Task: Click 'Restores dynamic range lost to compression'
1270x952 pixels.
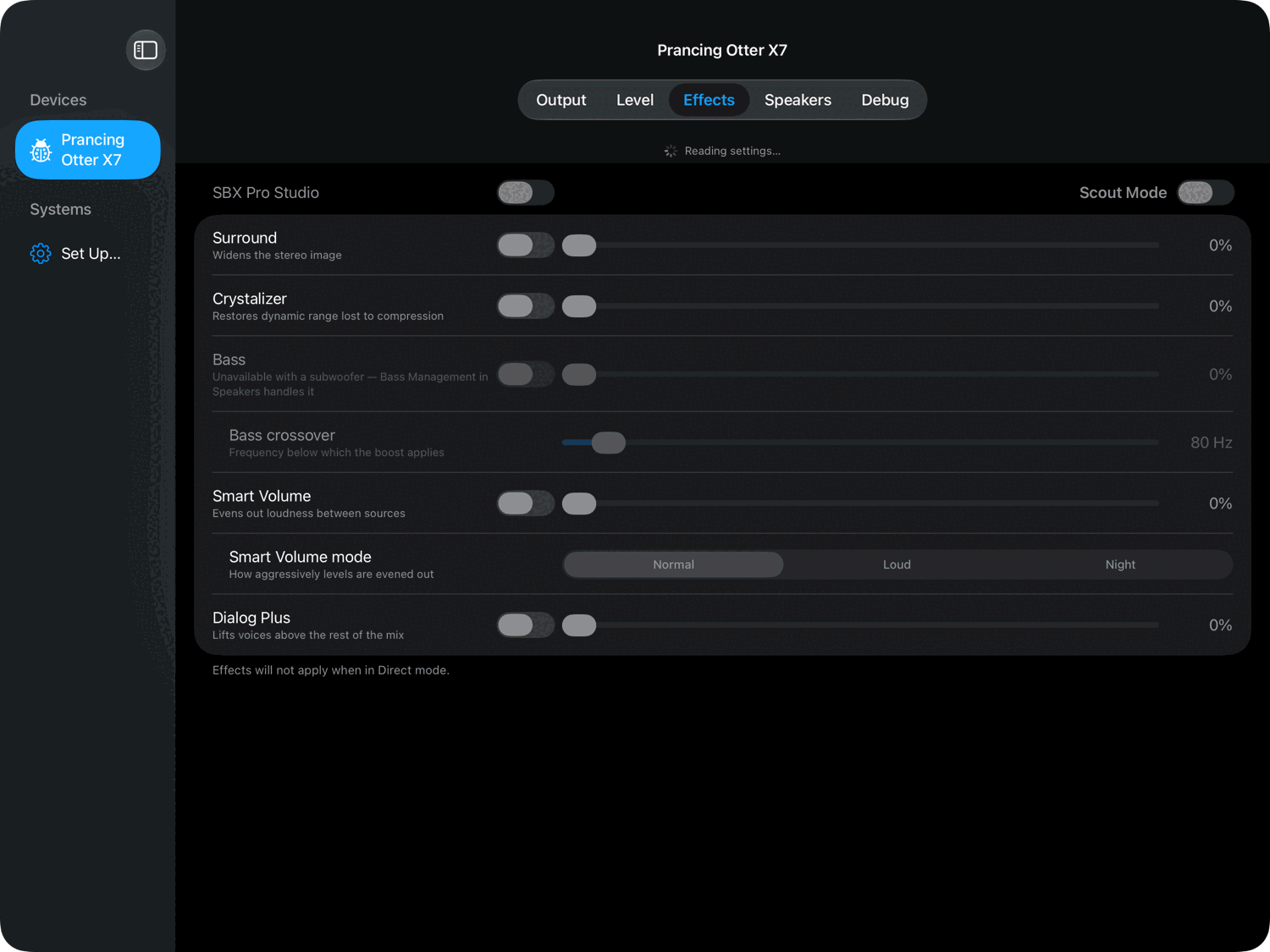Action: [328, 316]
